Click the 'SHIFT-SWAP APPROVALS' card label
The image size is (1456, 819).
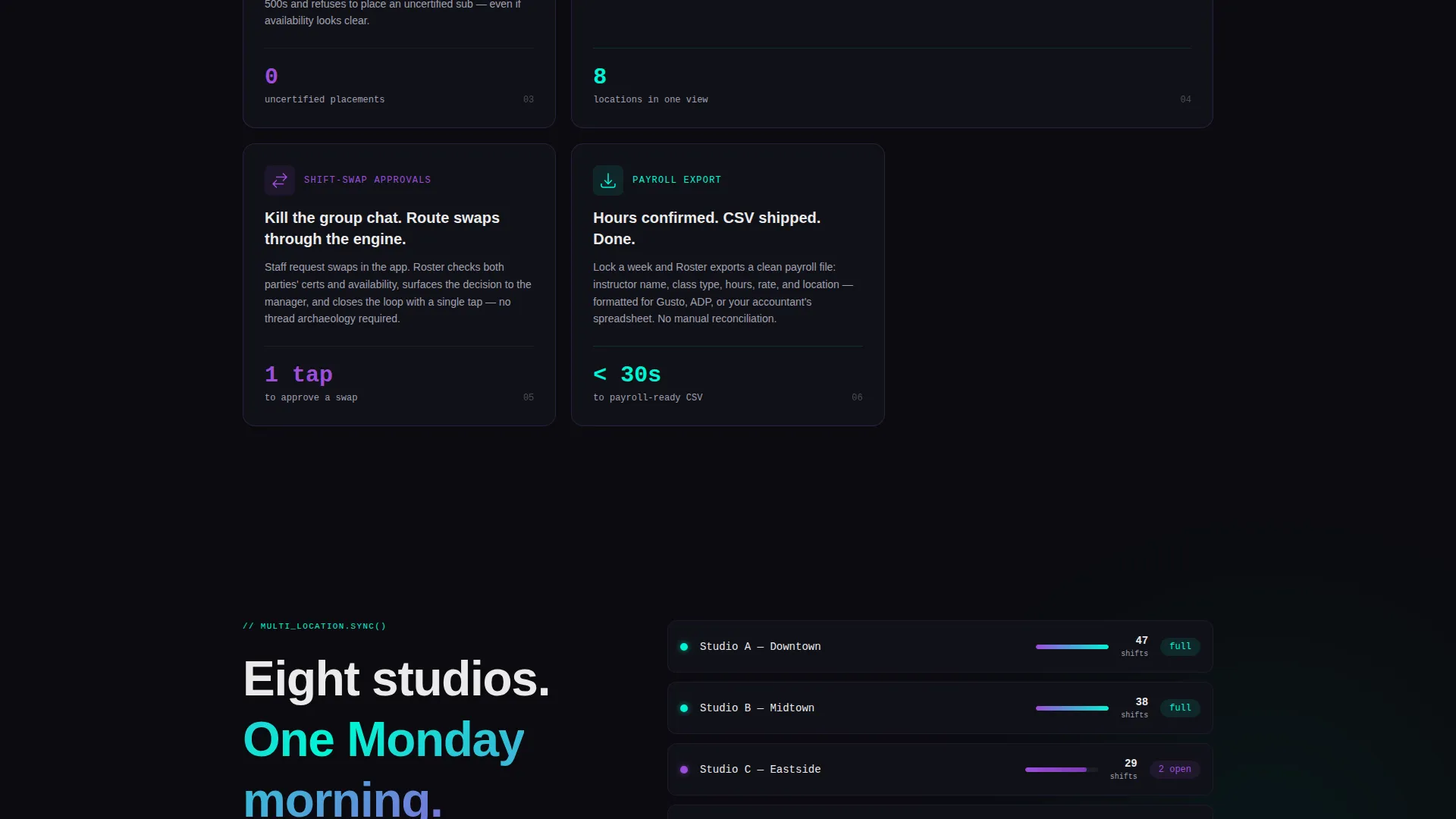pyautogui.click(x=367, y=180)
